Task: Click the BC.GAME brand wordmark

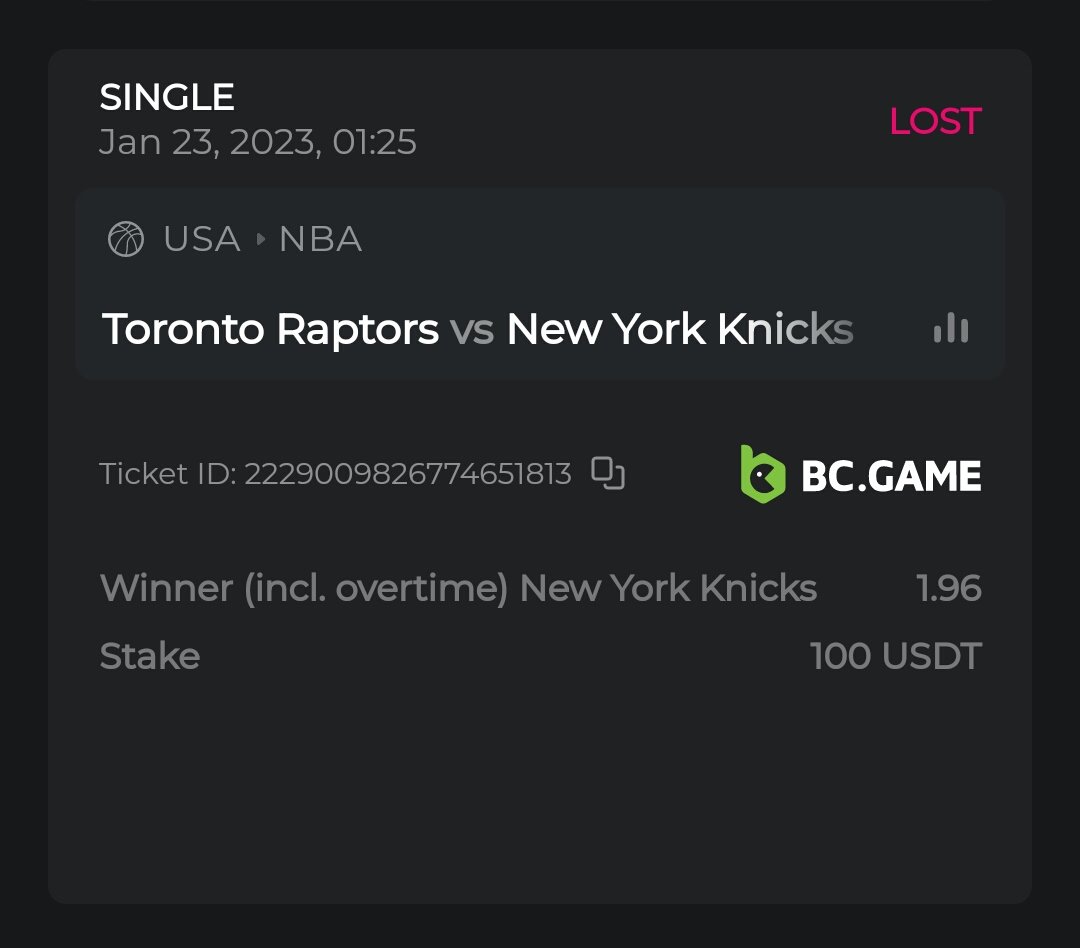Action: 891,476
